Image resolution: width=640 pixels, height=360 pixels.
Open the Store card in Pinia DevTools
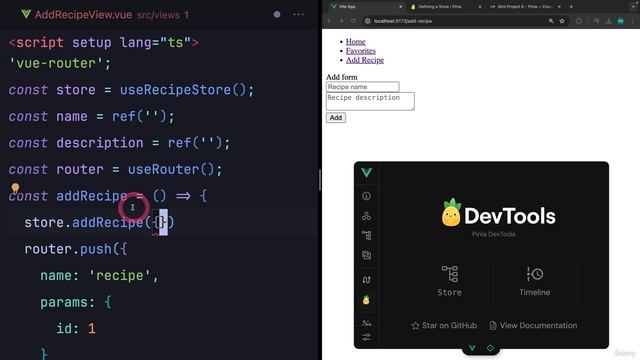pyautogui.click(x=449, y=281)
